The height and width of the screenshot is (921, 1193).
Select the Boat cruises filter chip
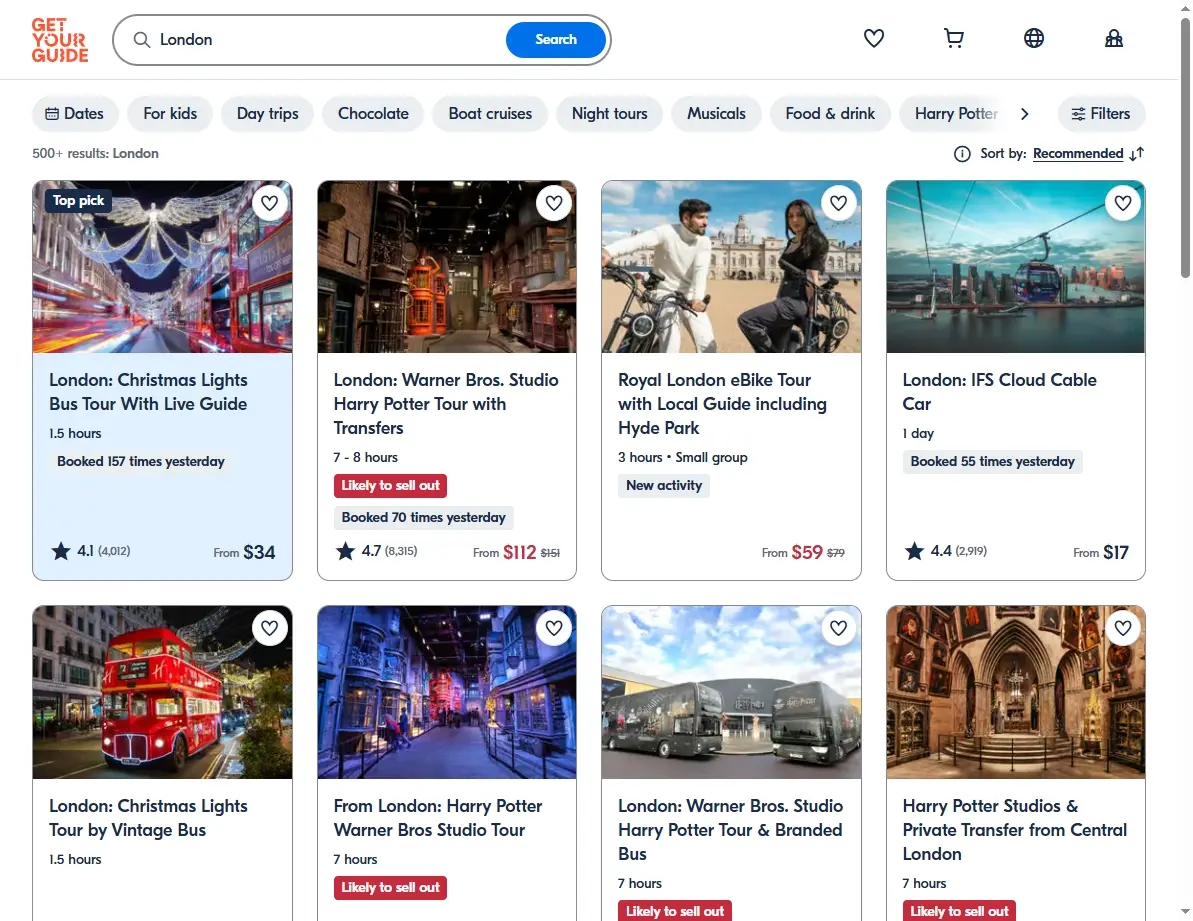pos(490,113)
